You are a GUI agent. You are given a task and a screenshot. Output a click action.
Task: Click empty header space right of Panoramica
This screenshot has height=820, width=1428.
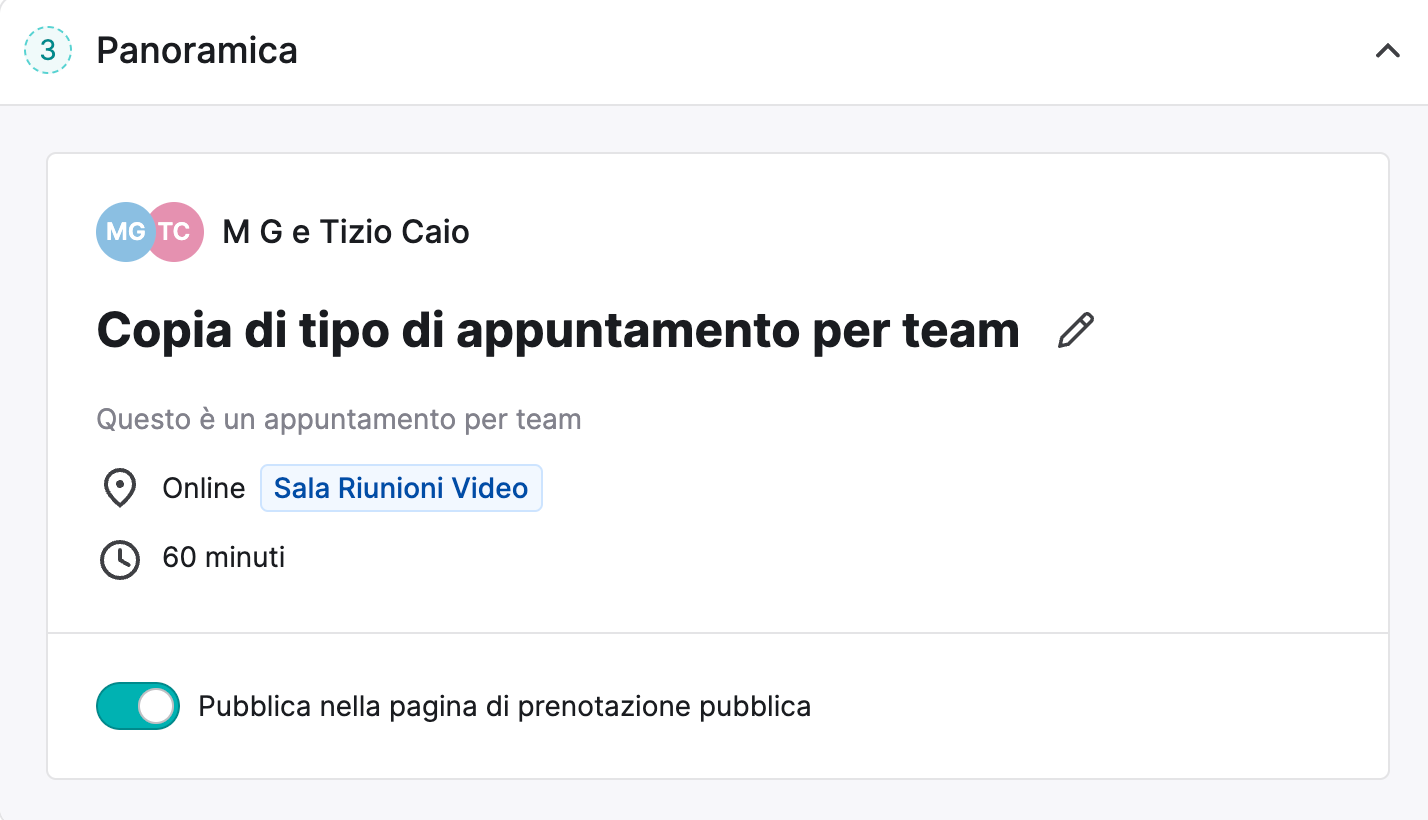coord(800,51)
